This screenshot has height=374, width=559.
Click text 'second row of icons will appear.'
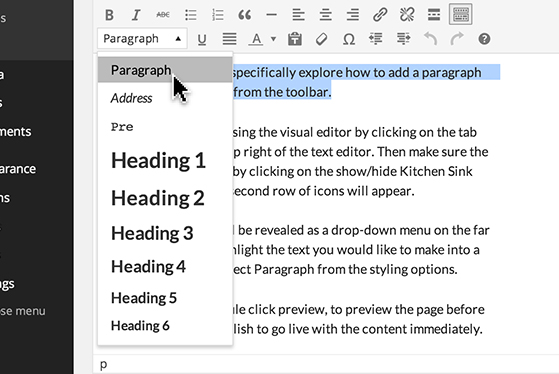click(x=323, y=191)
